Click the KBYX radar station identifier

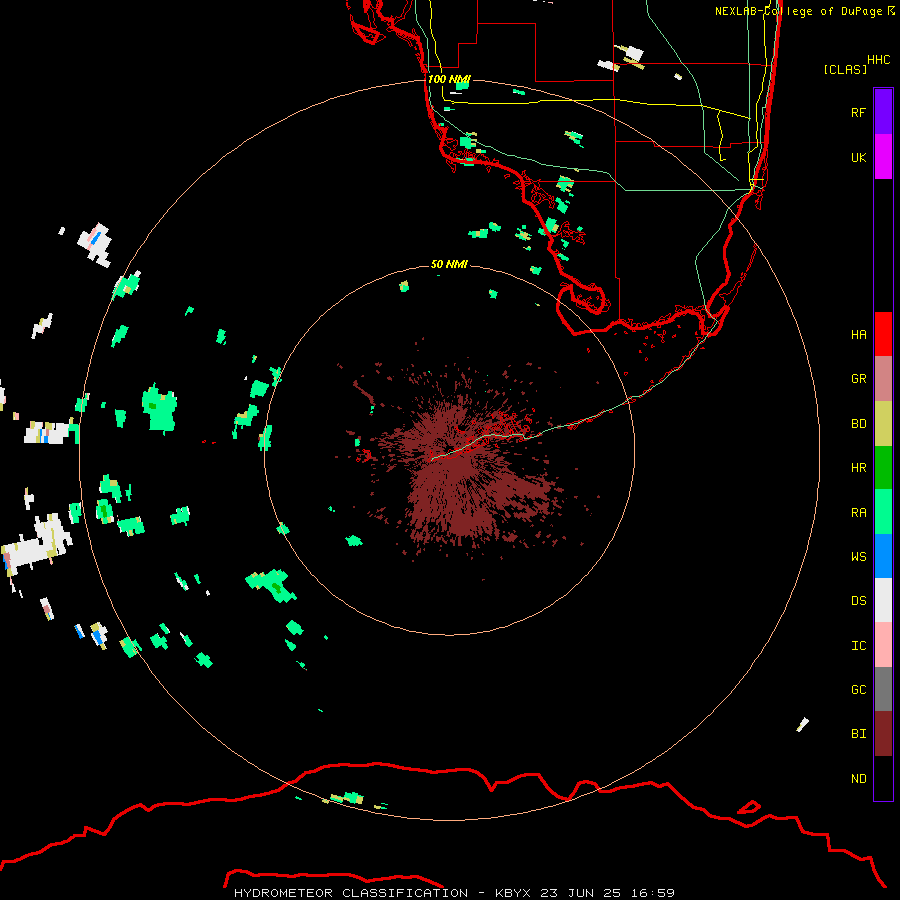click(x=513, y=893)
